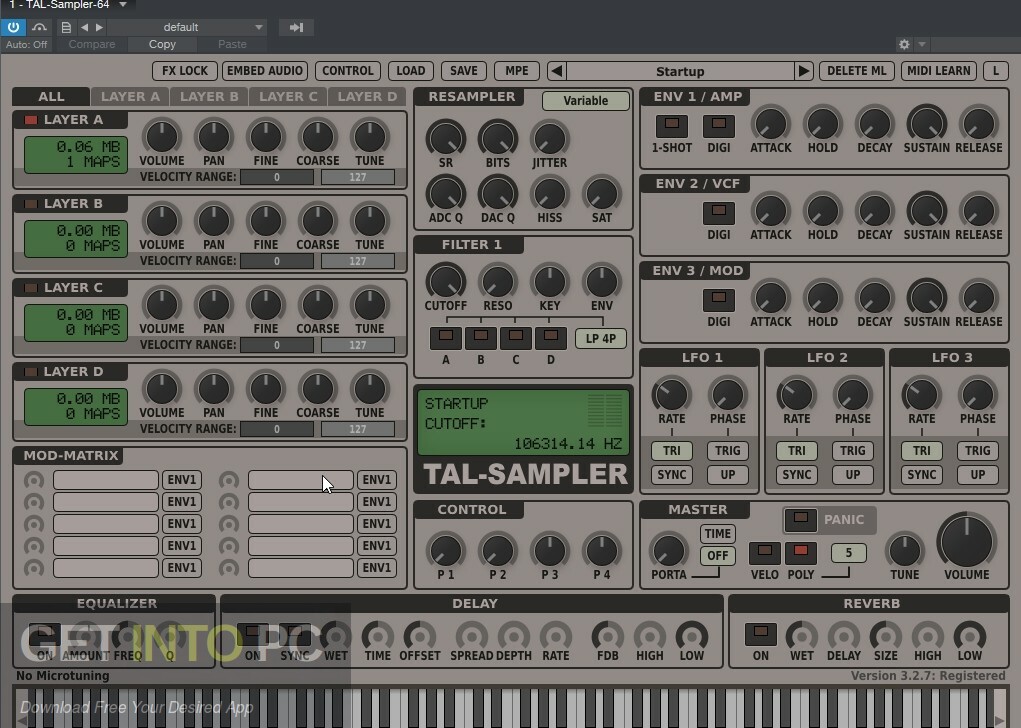This screenshot has width=1021, height=728.
Task: Click the automation curve icon beside power
Action: 40,27
